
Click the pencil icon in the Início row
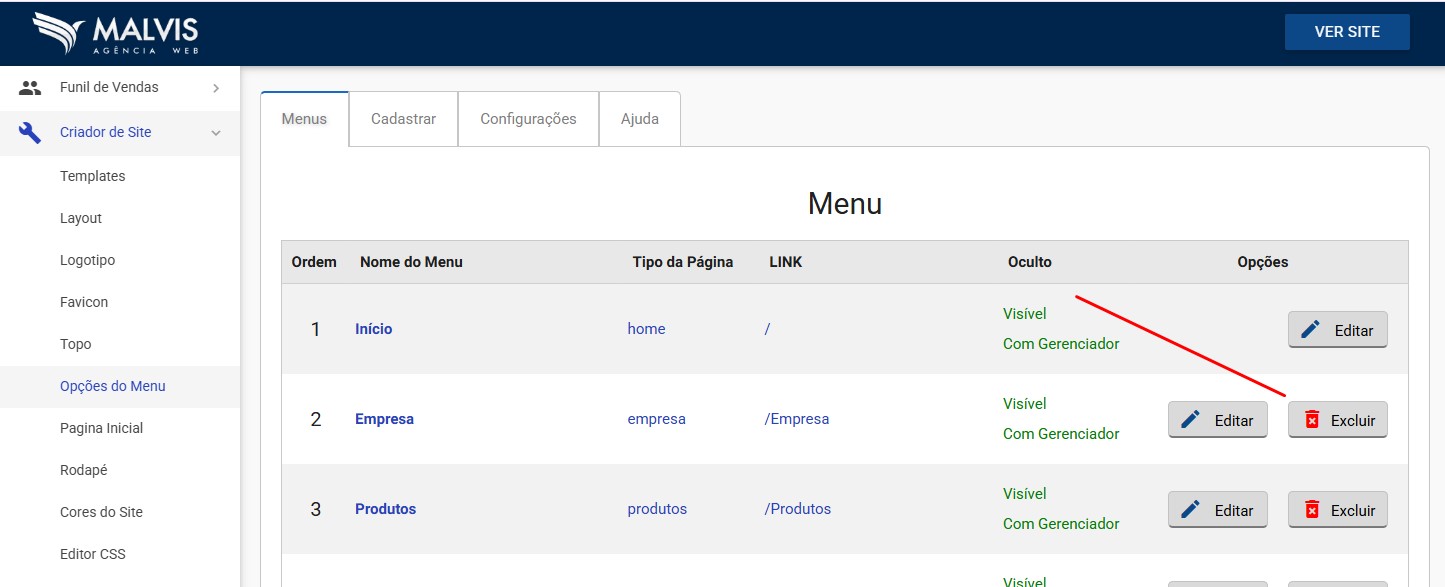coord(1311,330)
